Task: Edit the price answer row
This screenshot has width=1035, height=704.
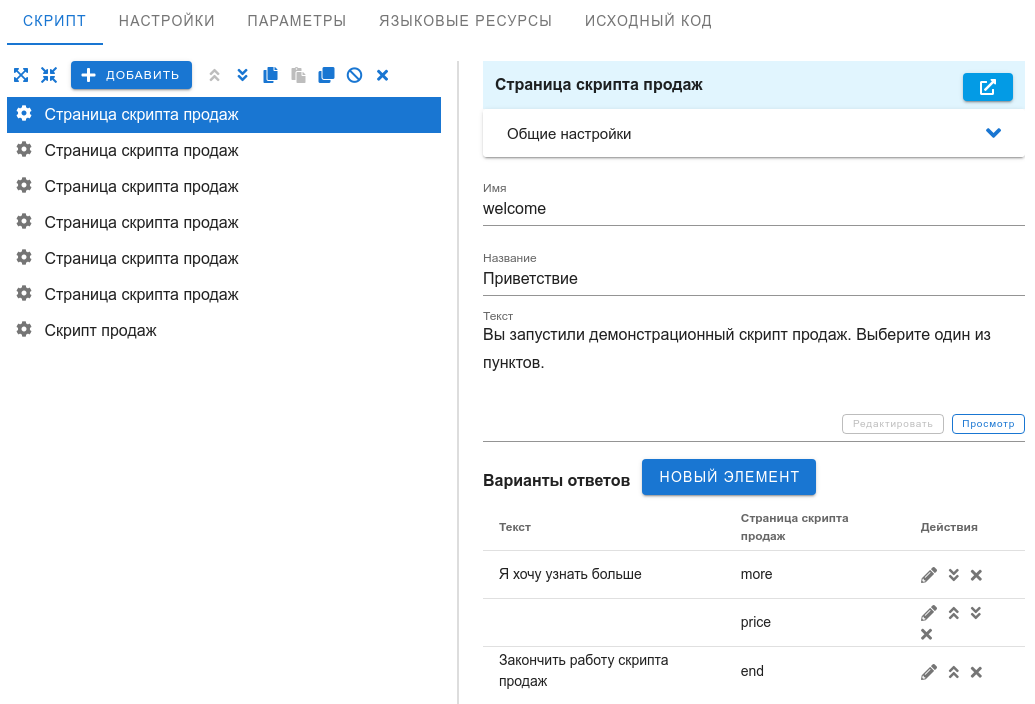Action: (929, 613)
